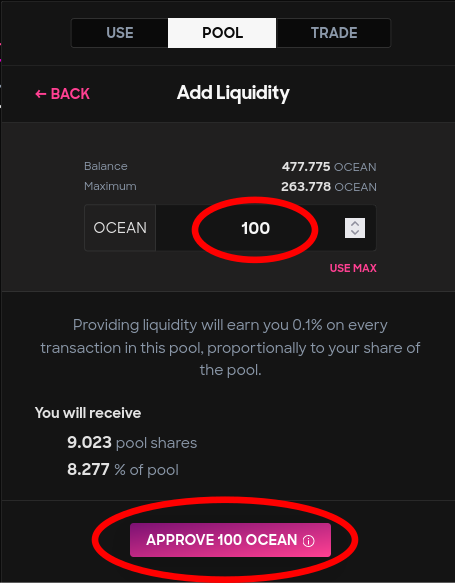Approve 100 OCEAN button
455x583 pixels.
[x=230, y=540]
